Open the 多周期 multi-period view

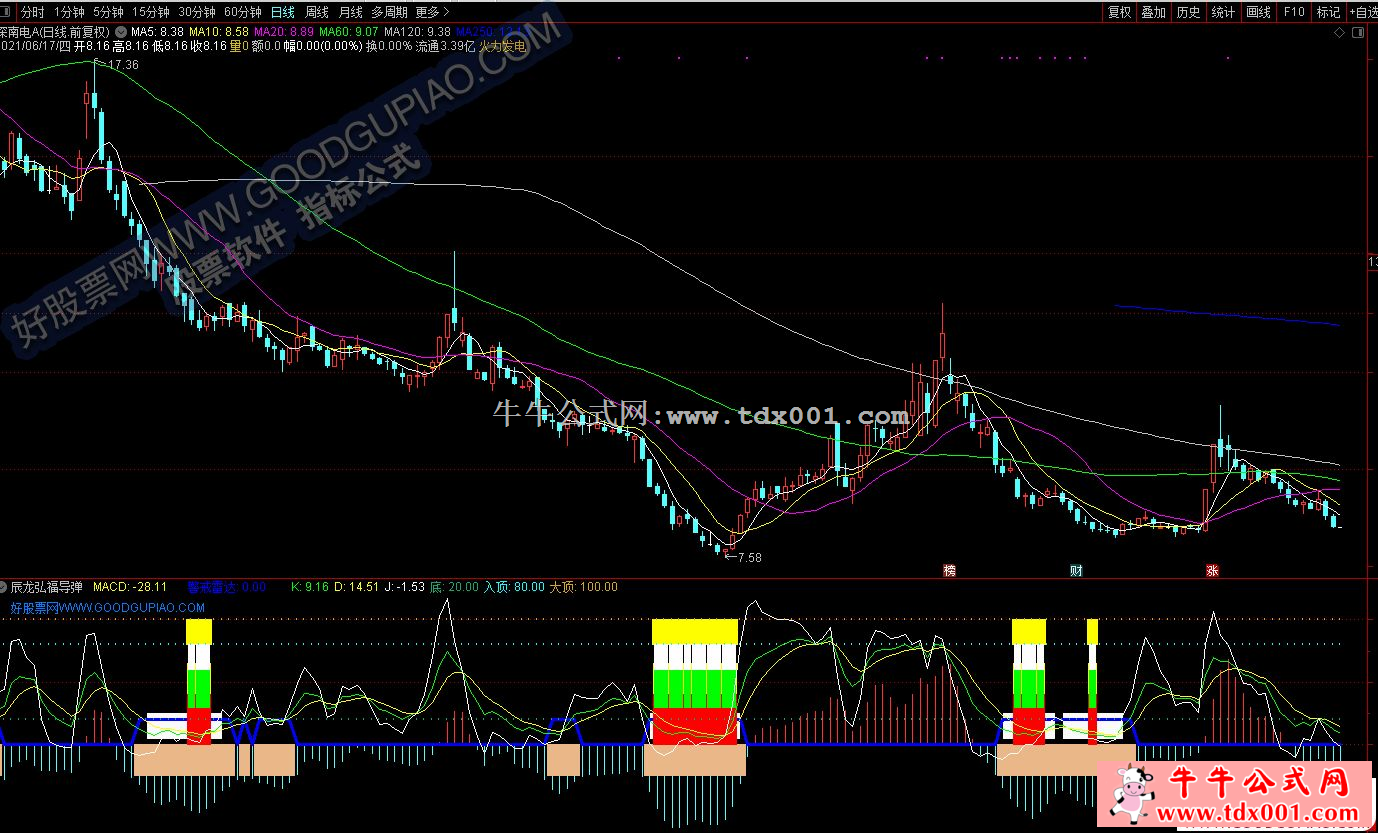[x=389, y=12]
